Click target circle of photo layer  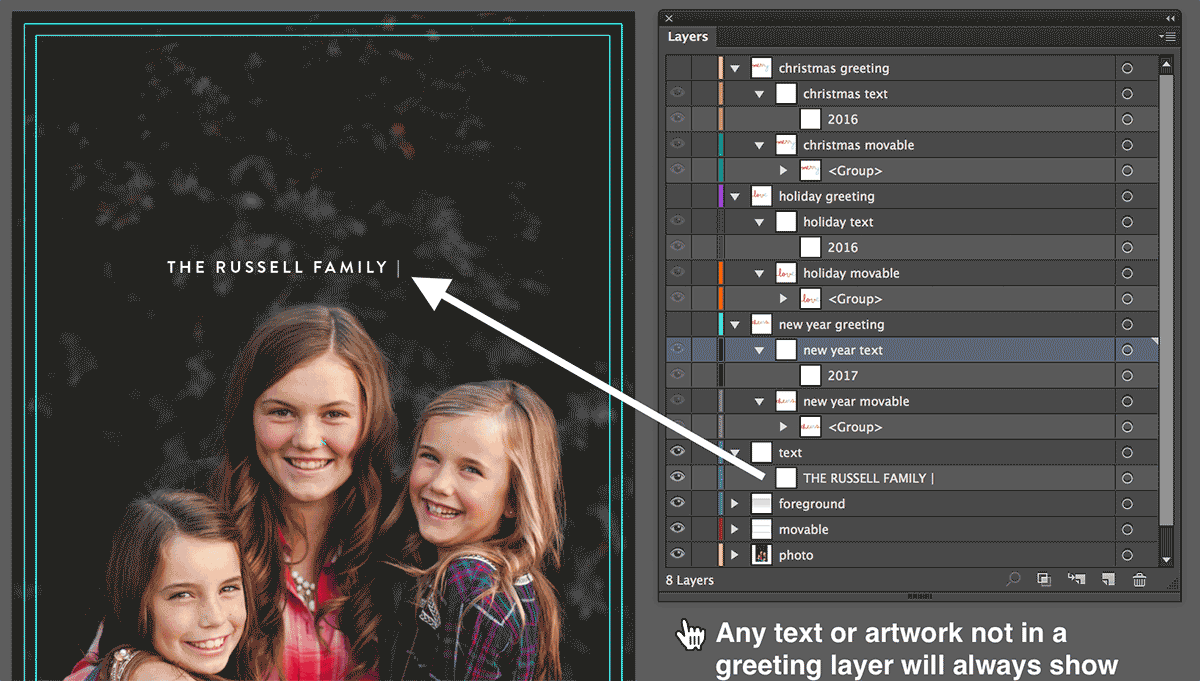click(1127, 555)
